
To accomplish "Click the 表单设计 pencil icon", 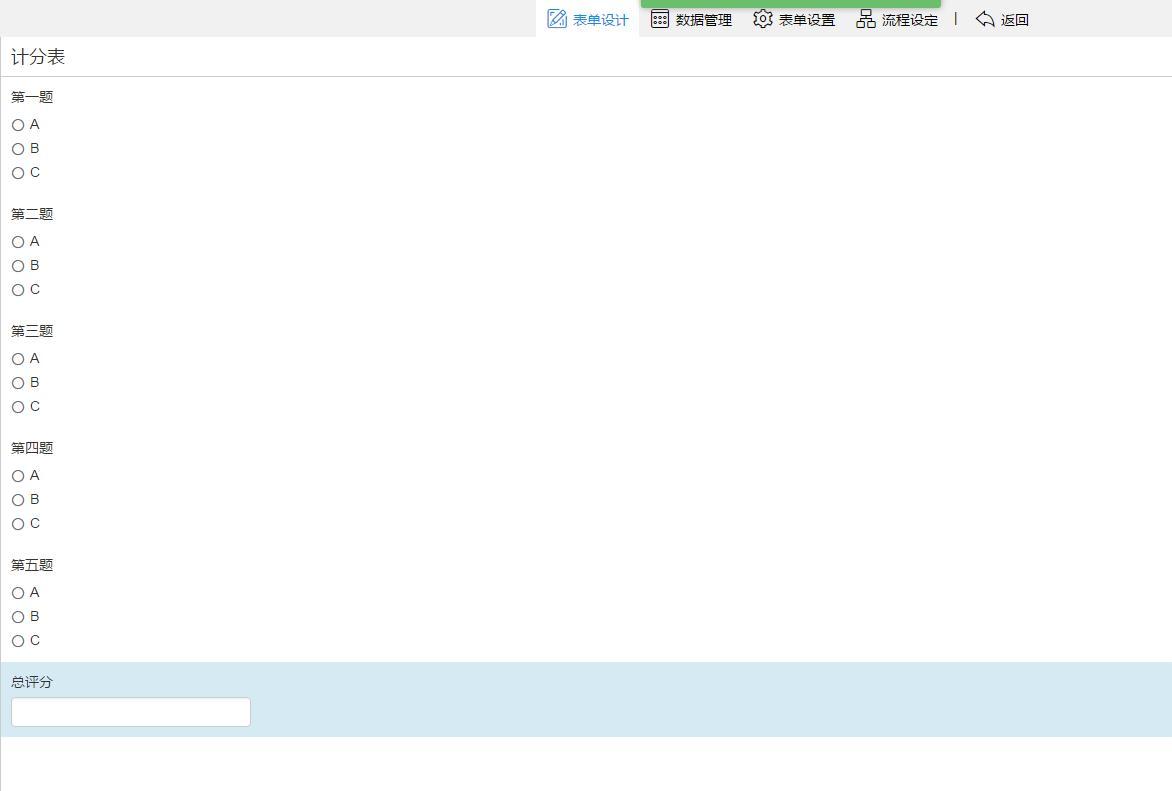I will pyautogui.click(x=557, y=19).
